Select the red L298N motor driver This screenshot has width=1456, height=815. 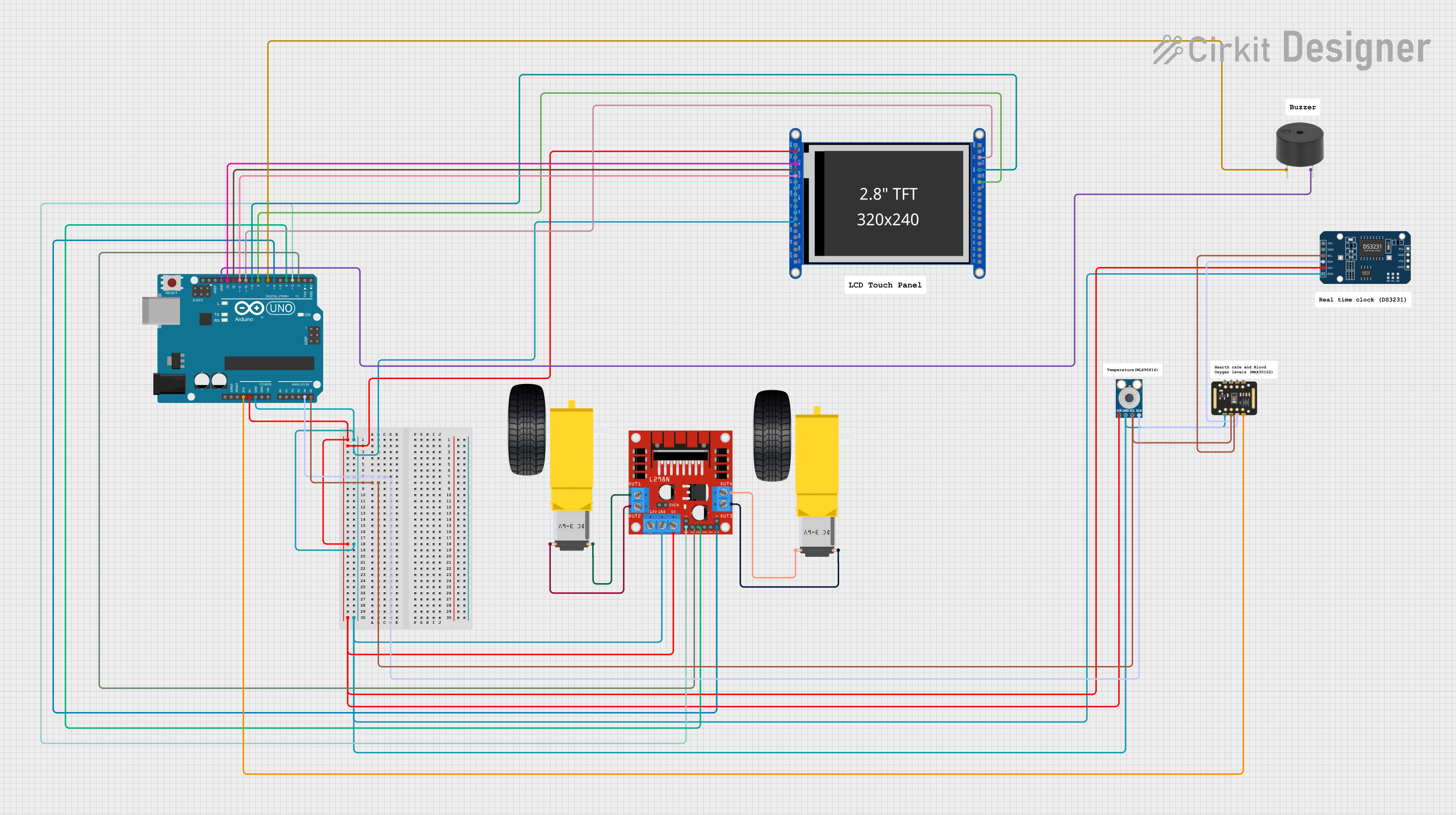pos(680,482)
